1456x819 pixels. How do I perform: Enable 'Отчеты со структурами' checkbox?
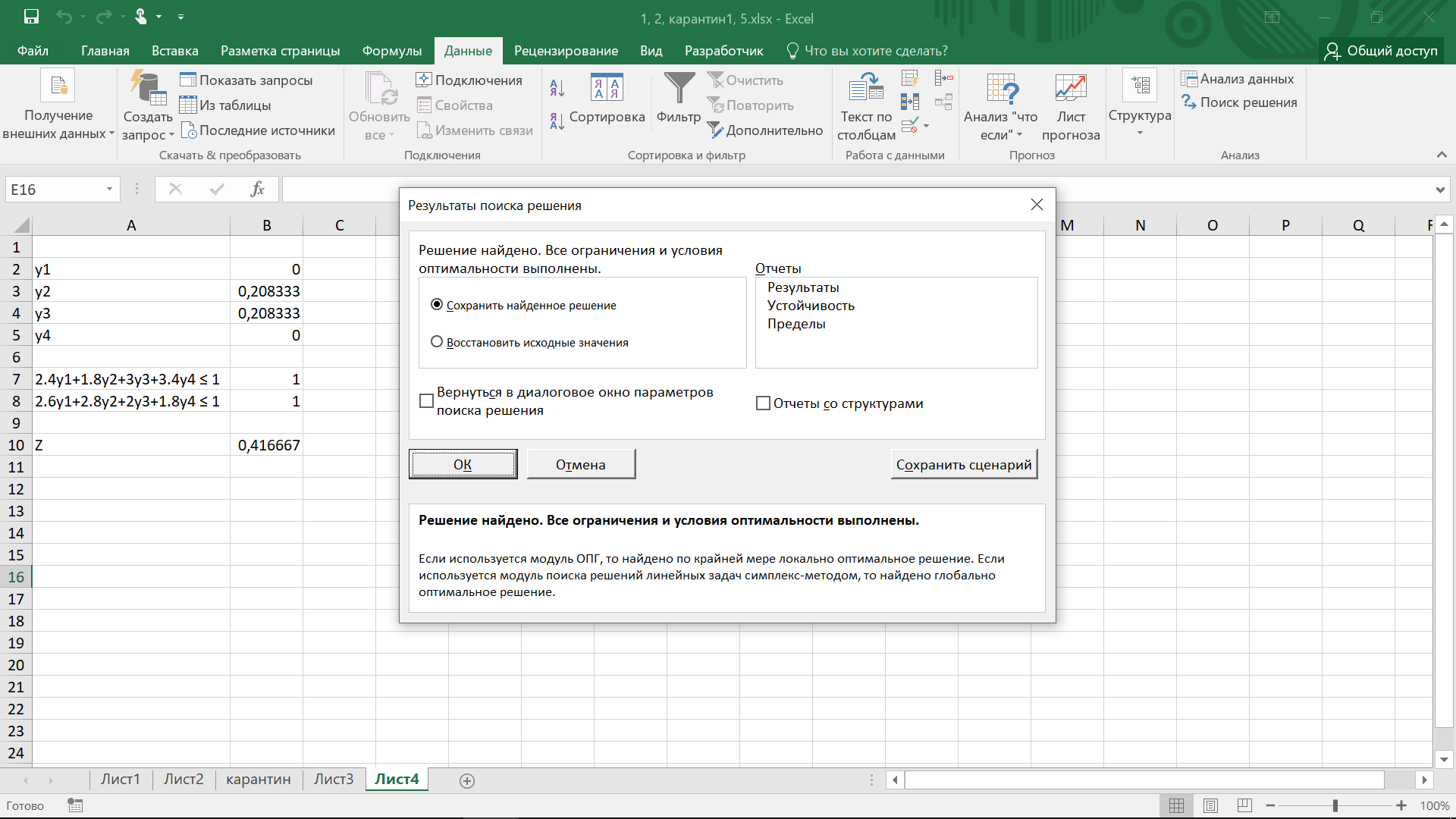click(763, 403)
